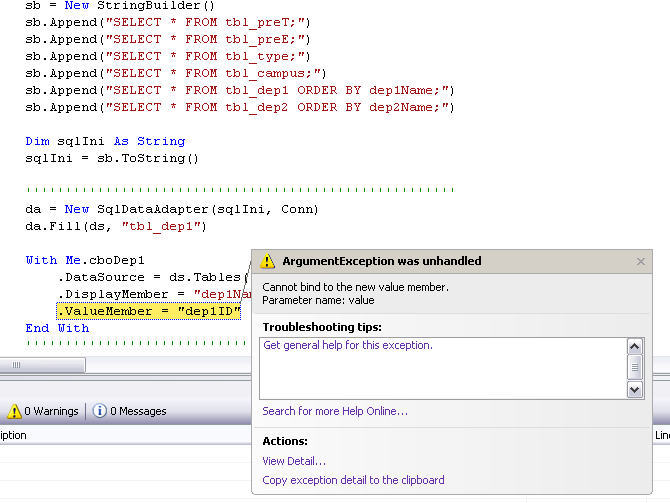
Task: Click the highlighted .ValueMember code line
Action: tap(148, 311)
